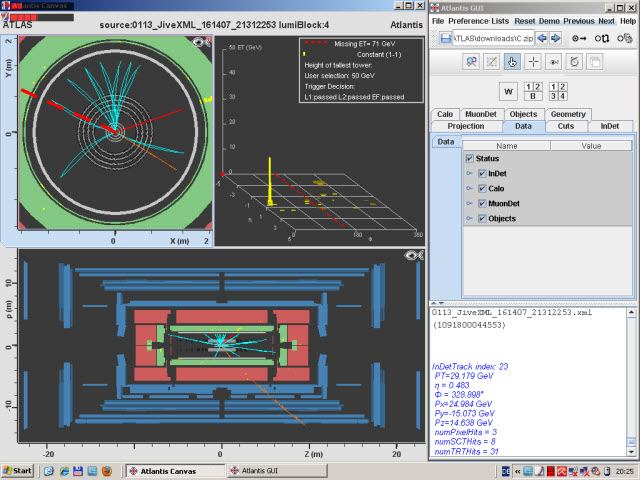Select the Clock transformation tool
The image size is (640, 480).
(574, 62)
